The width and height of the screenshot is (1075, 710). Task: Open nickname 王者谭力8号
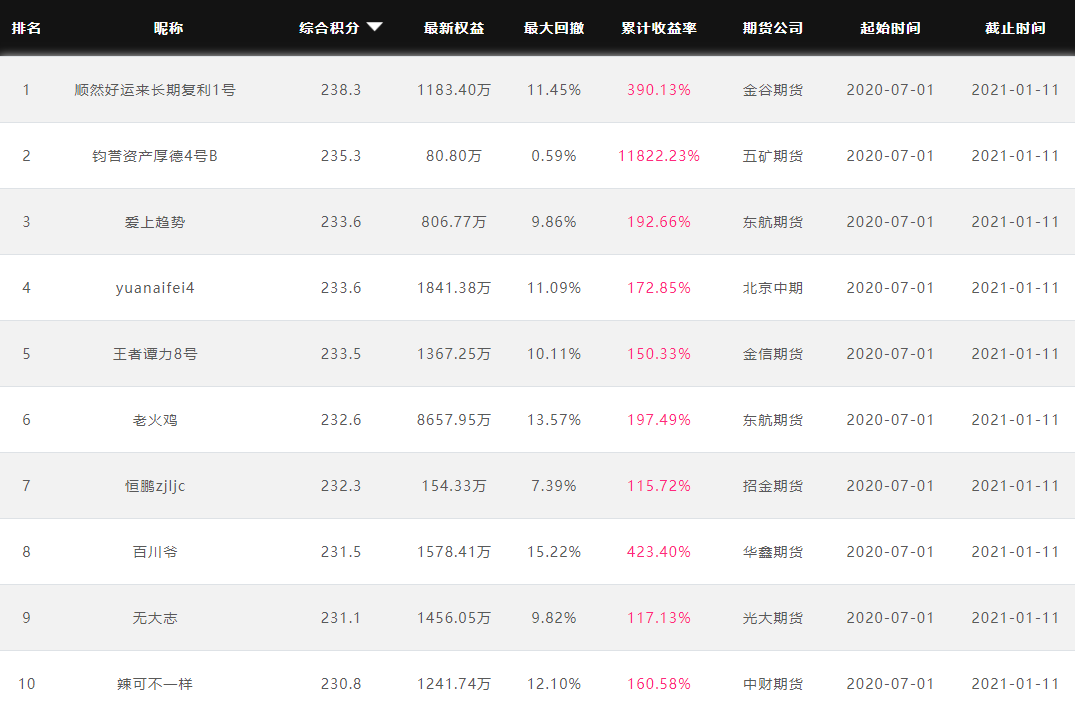point(155,354)
